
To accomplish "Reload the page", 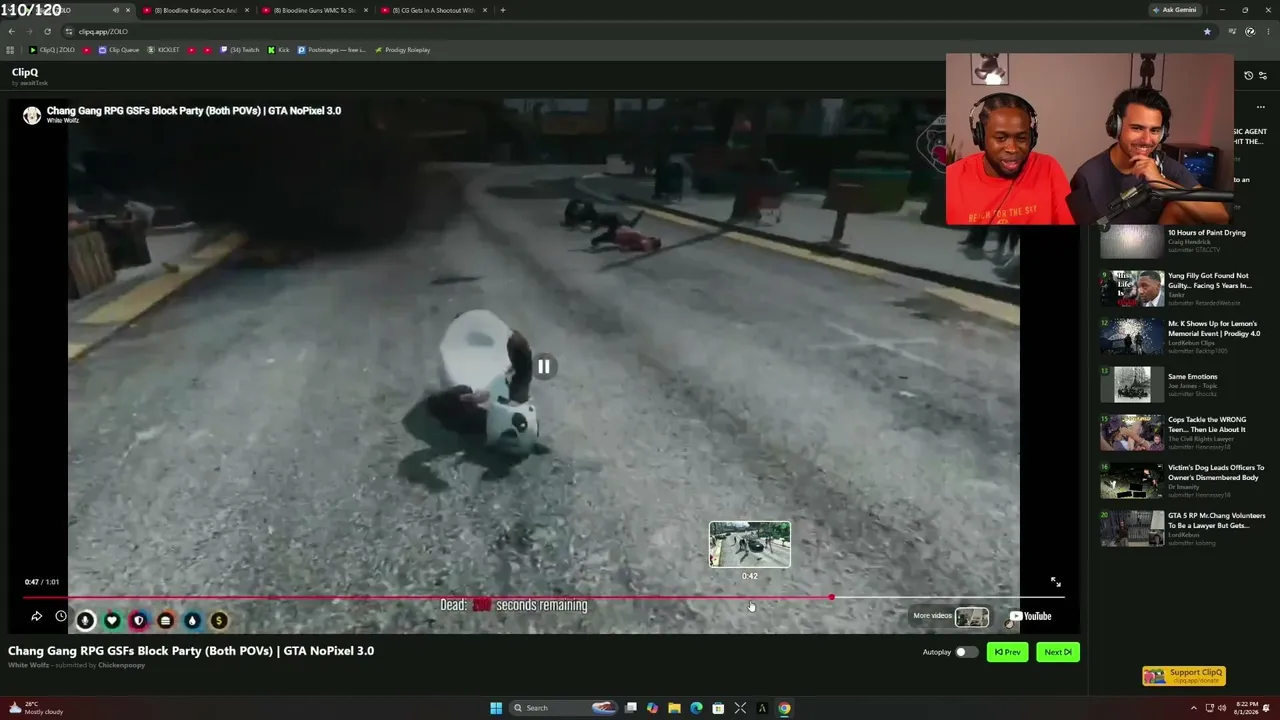I will [x=47, y=31].
